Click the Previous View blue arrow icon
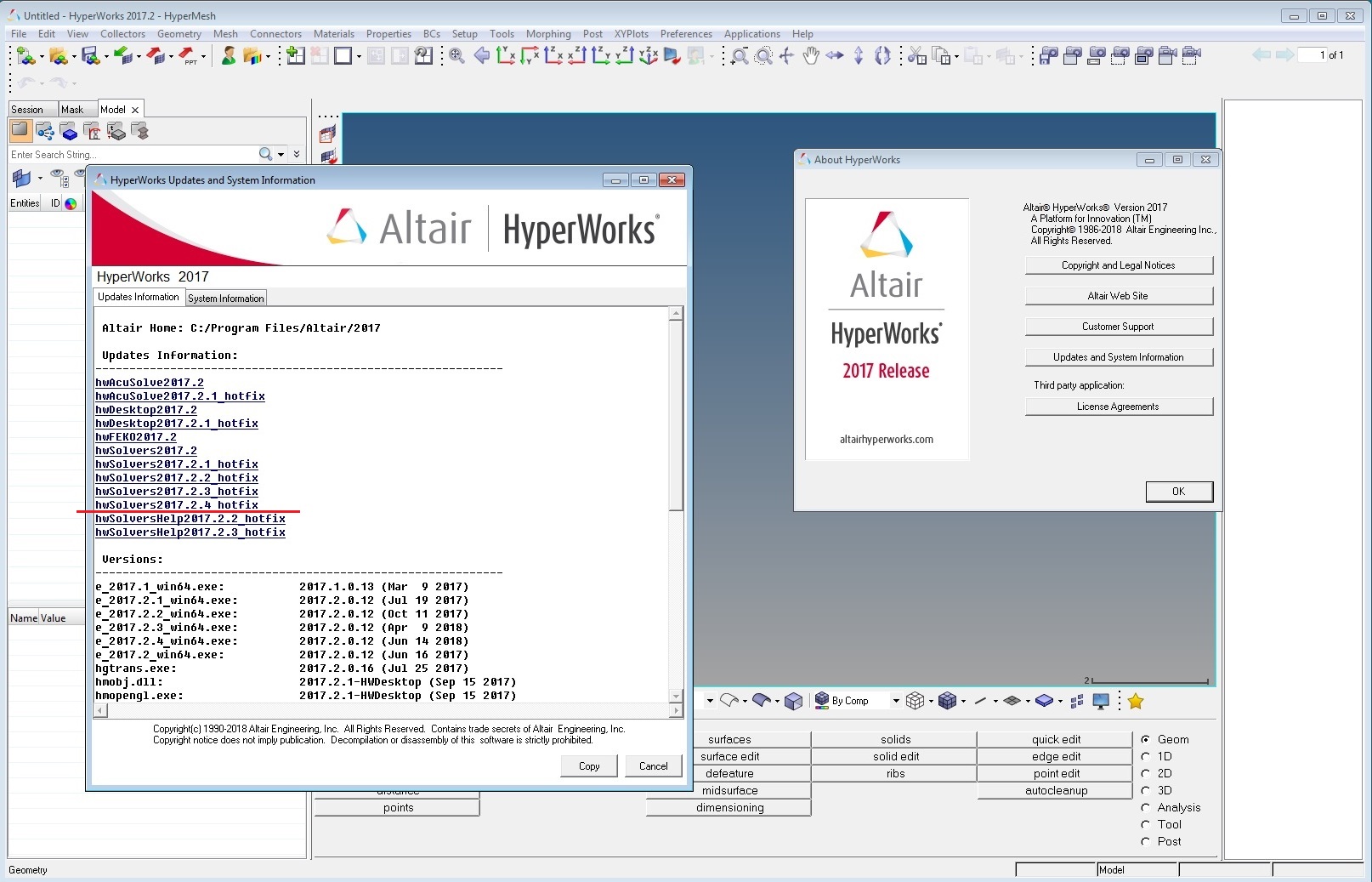1372x882 pixels. pos(481,56)
